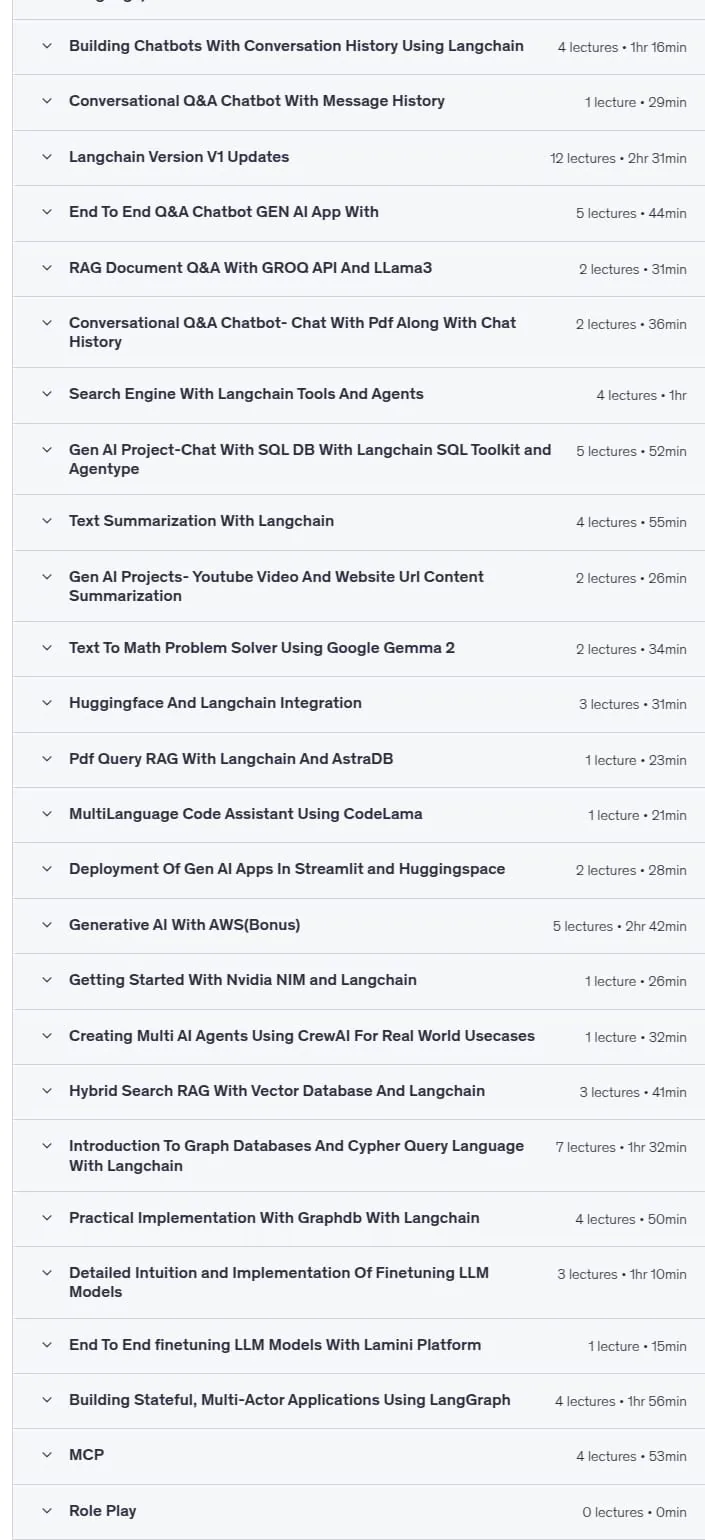
Task: Click Practical Implementation With Graphdb With Langchain row
Action: 358,1218
